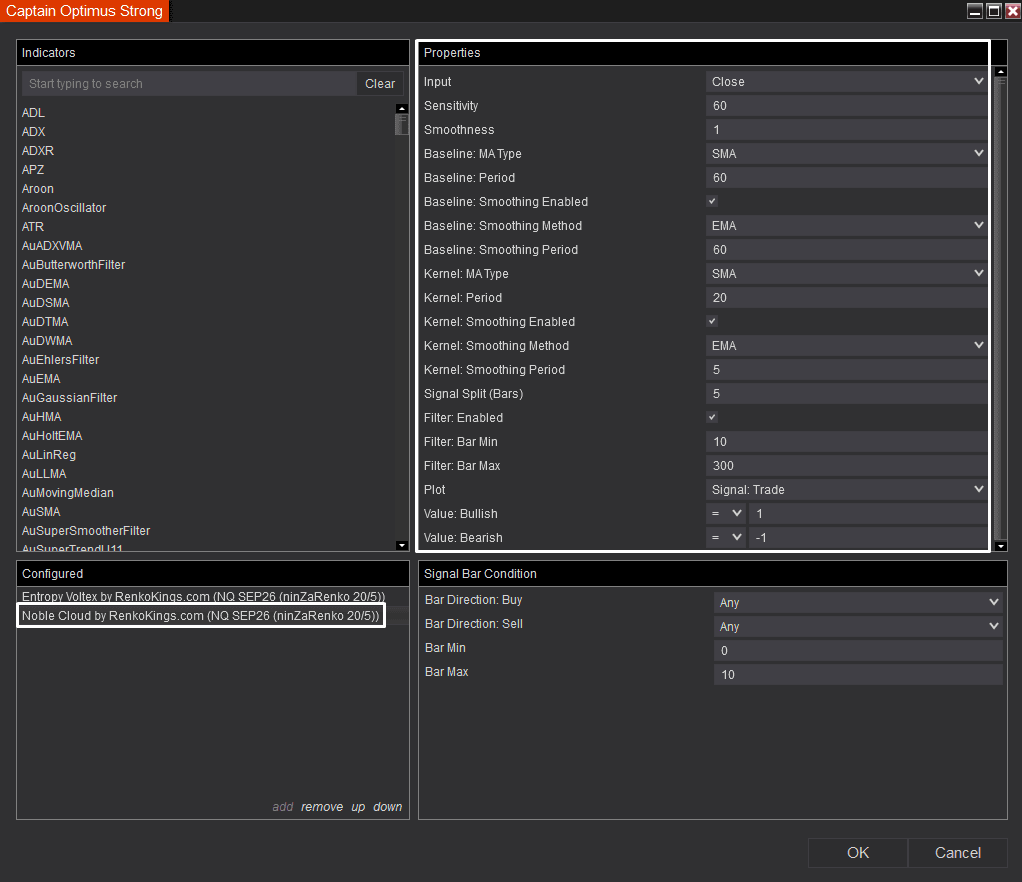Click the Cancel button

957,853
